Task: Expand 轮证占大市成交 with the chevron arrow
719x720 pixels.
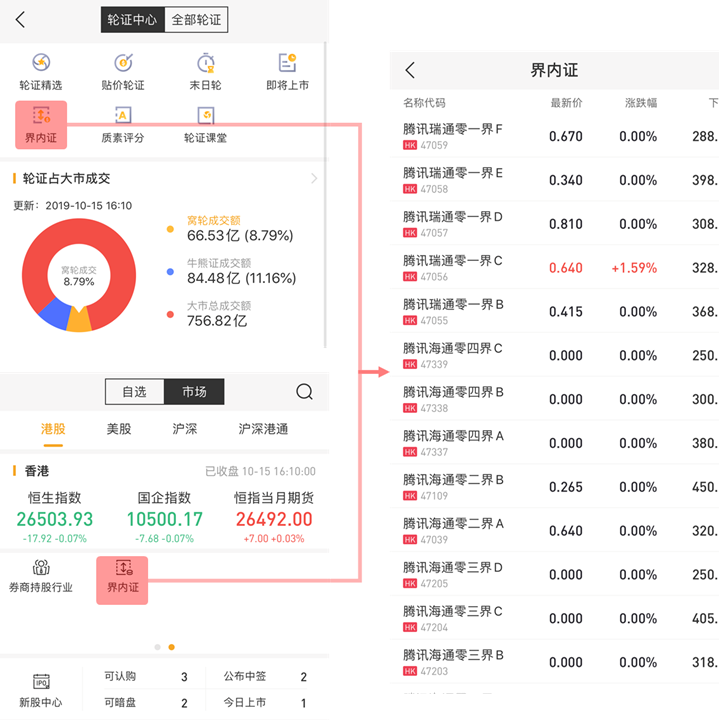Action: tap(314, 178)
